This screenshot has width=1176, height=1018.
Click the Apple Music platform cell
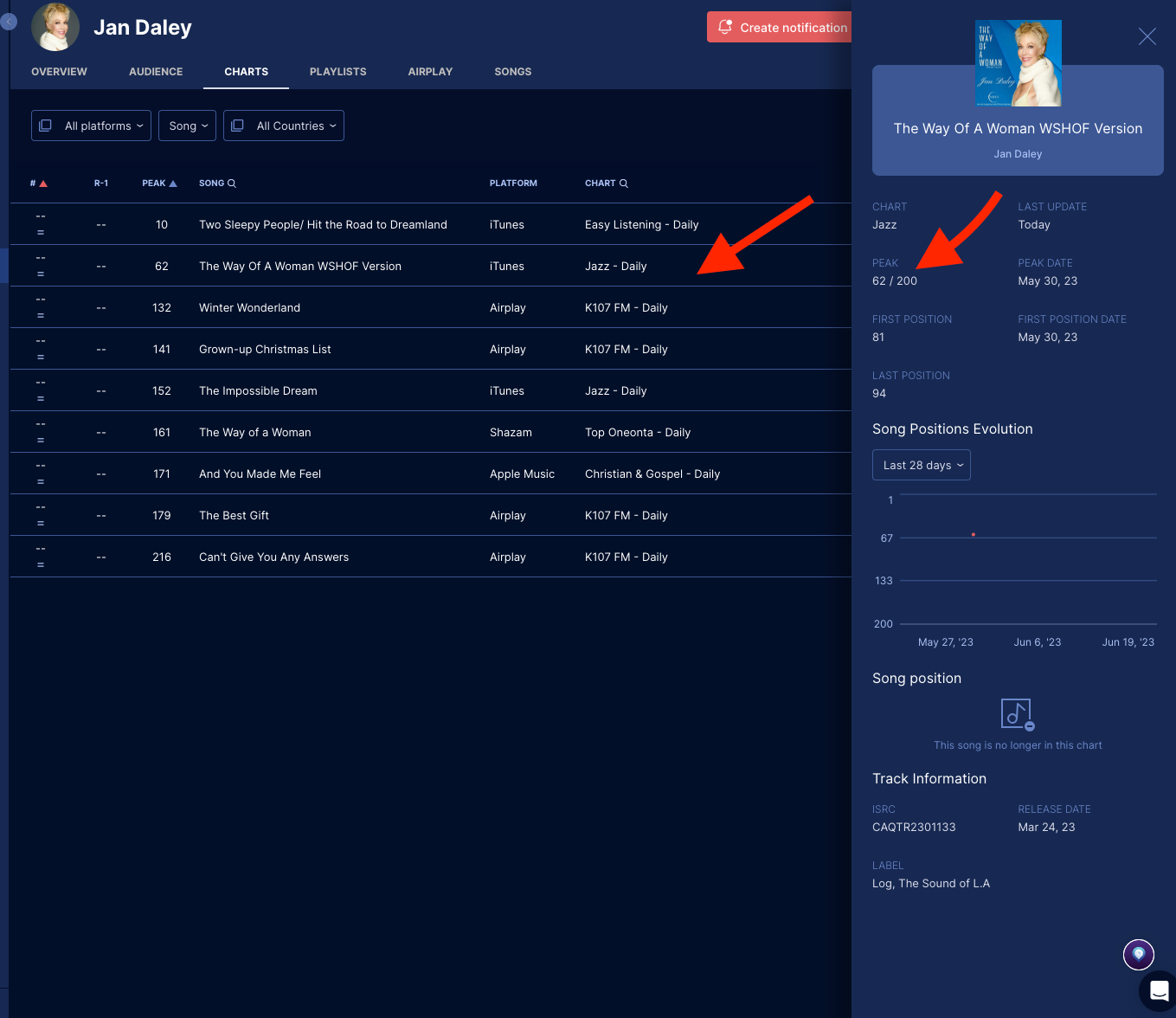522,474
